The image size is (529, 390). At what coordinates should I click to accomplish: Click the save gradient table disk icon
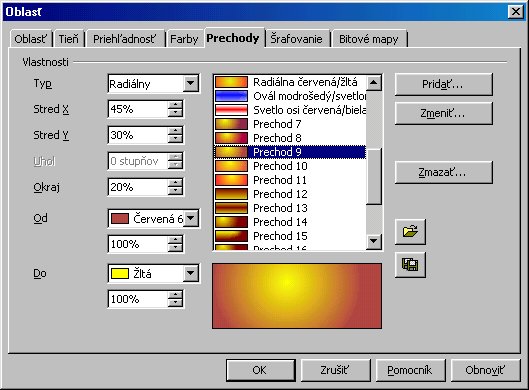(x=410, y=264)
